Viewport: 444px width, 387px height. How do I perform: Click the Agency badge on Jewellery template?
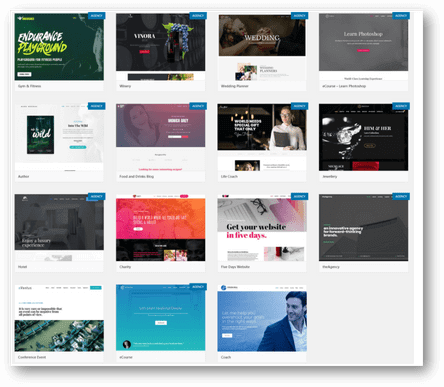click(401, 106)
